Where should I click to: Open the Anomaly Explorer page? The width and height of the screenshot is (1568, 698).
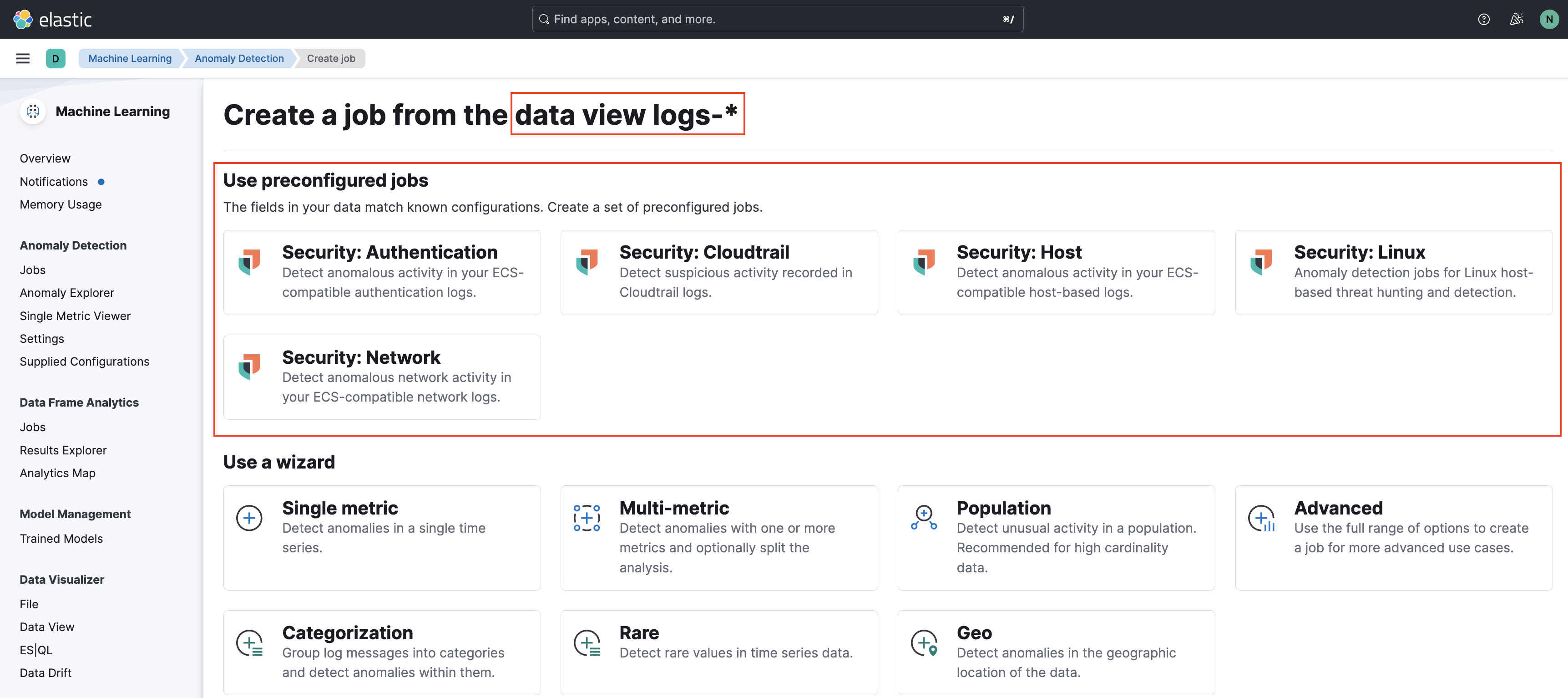tap(67, 292)
